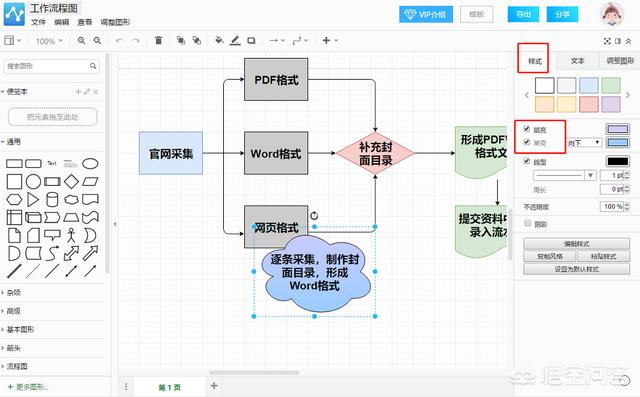Click the undo arrow icon
Image resolution: width=640 pixels, height=397 pixels.
[x=119, y=40]
